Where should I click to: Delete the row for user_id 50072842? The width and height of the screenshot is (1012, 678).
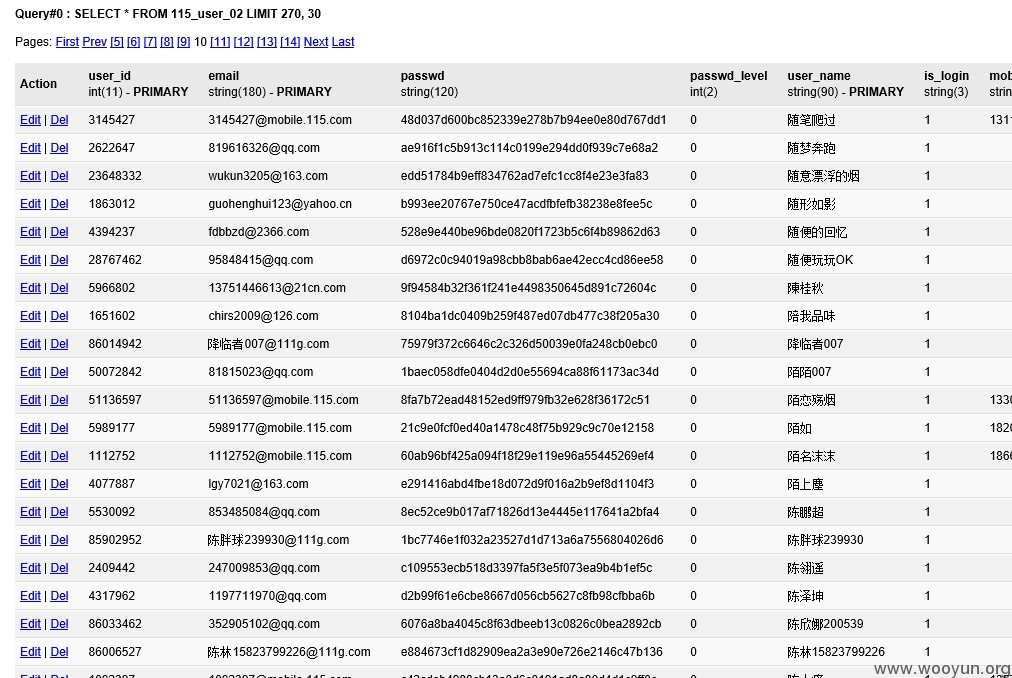tap(59, 372)
